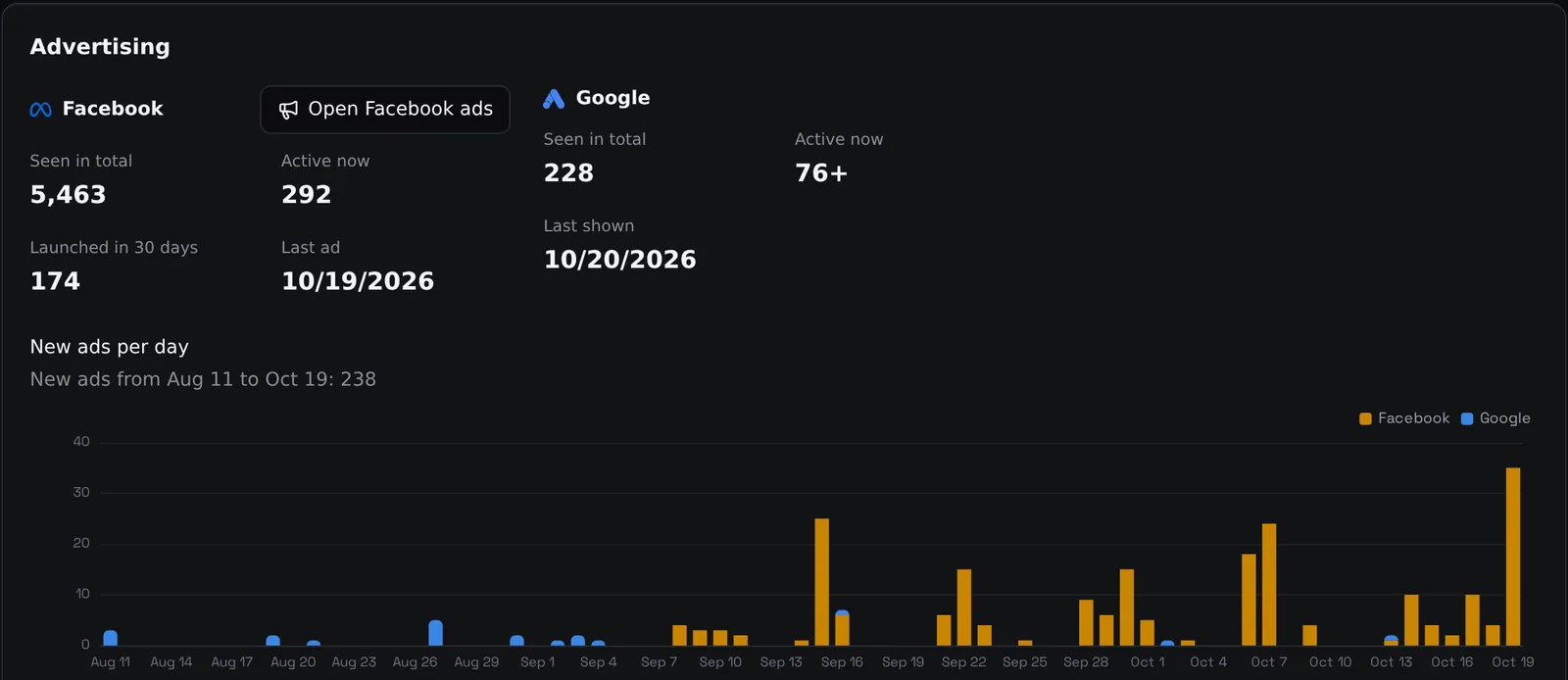Select the Google section title
Image resolution: width=1568 pixels, height=680 pixels.
(612, 98)
